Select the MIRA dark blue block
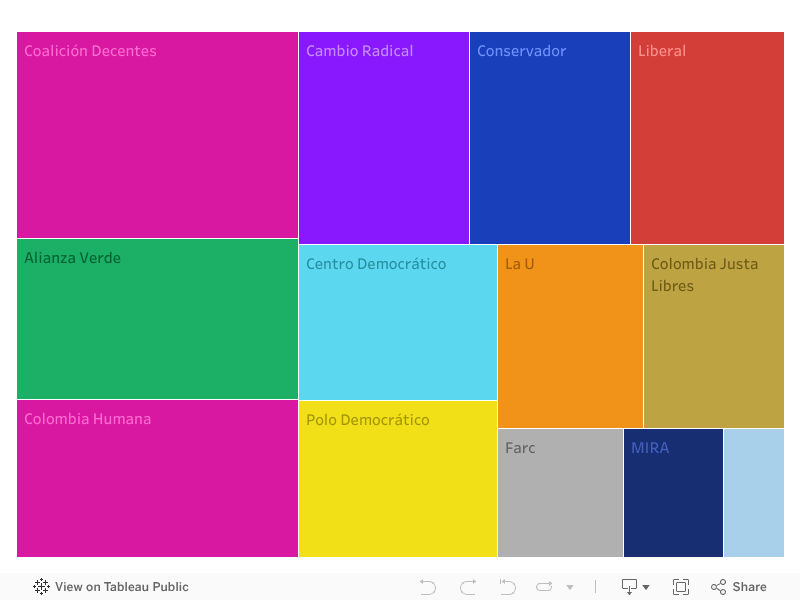800x600 pixels. click(673, 493)
